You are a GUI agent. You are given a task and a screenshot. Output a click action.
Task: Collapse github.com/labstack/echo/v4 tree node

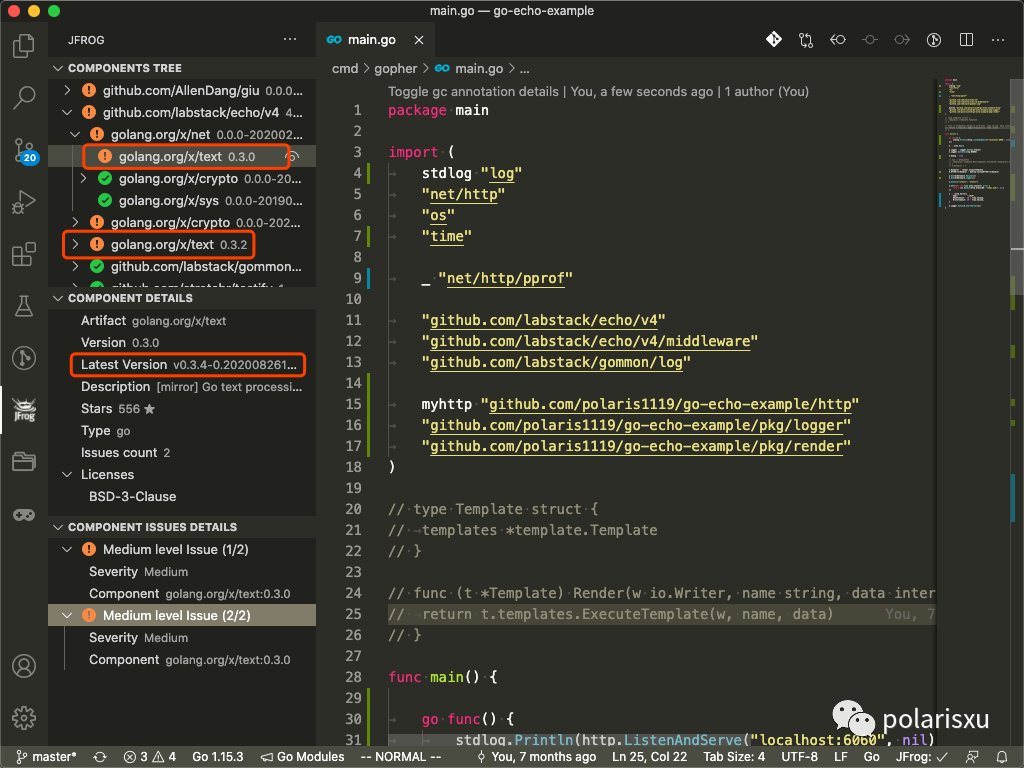pyautogui.click(x=67, y=112)
